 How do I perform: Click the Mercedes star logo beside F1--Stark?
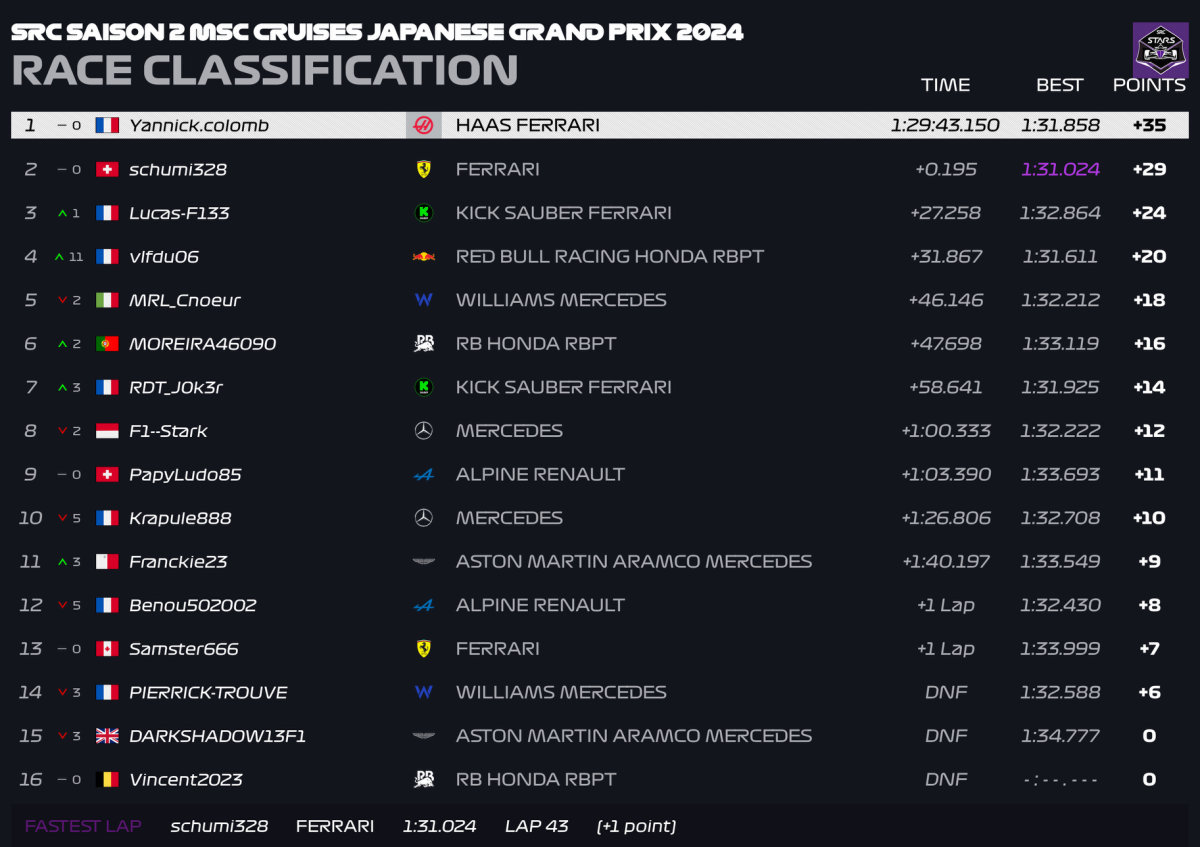423,431
